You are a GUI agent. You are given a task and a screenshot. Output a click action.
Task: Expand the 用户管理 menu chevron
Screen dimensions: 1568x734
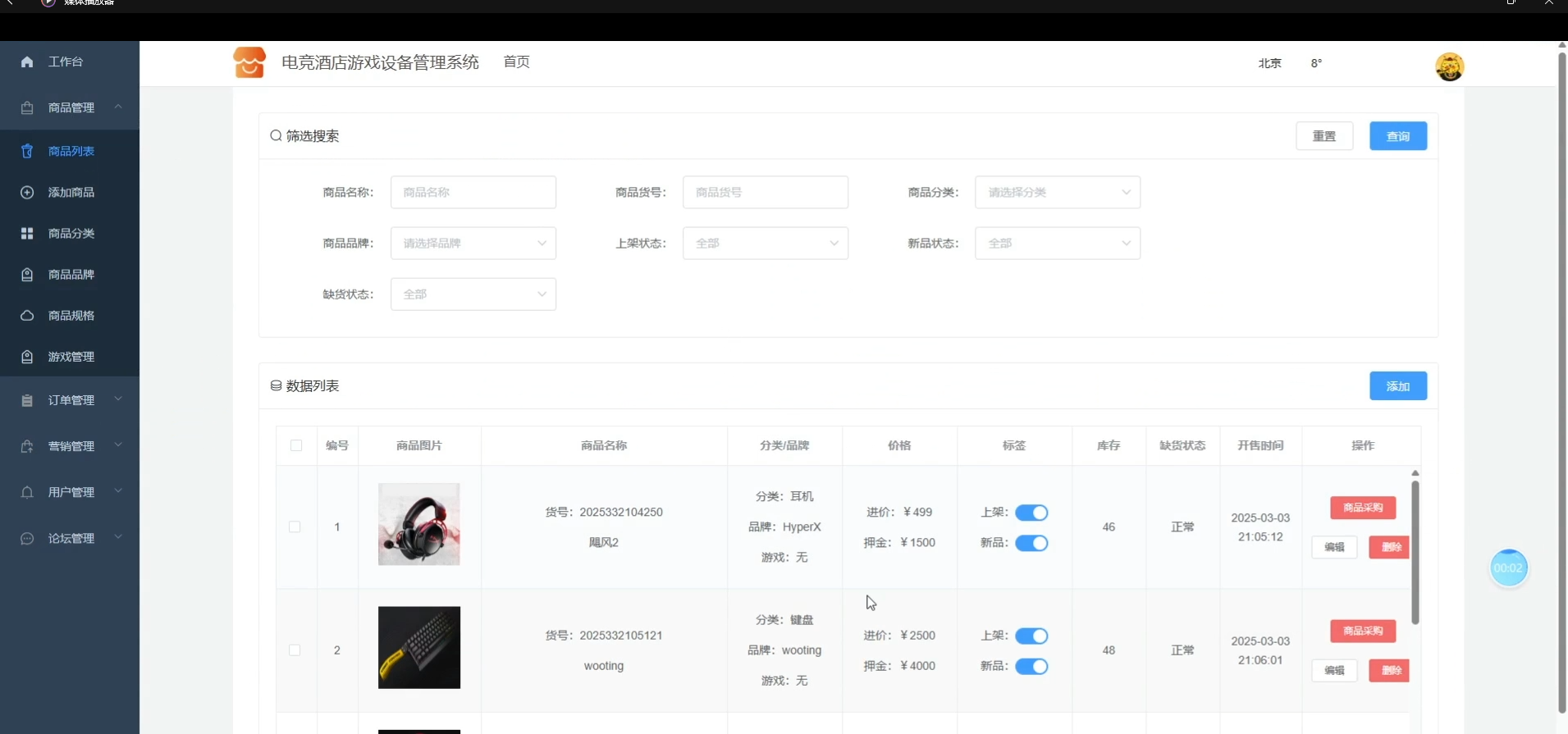118,491
